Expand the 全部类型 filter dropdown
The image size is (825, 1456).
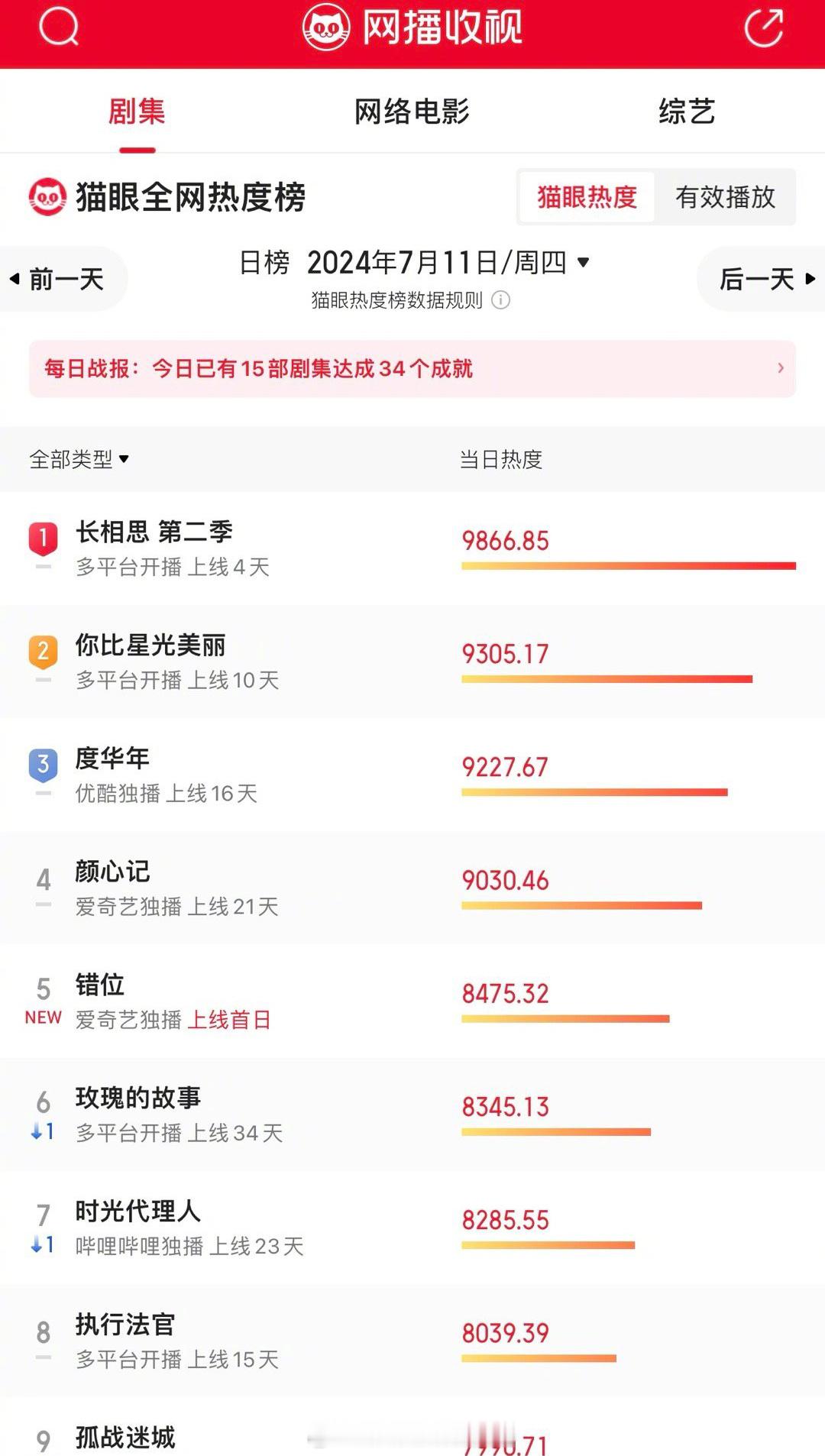pos(79,459)
